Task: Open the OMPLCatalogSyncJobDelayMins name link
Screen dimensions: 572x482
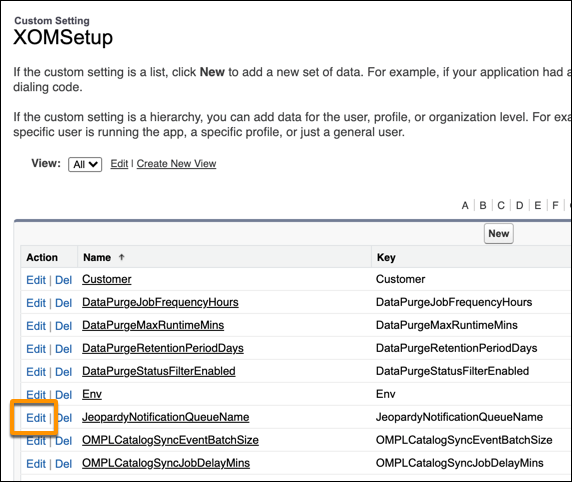Action: tap(166, 463)
